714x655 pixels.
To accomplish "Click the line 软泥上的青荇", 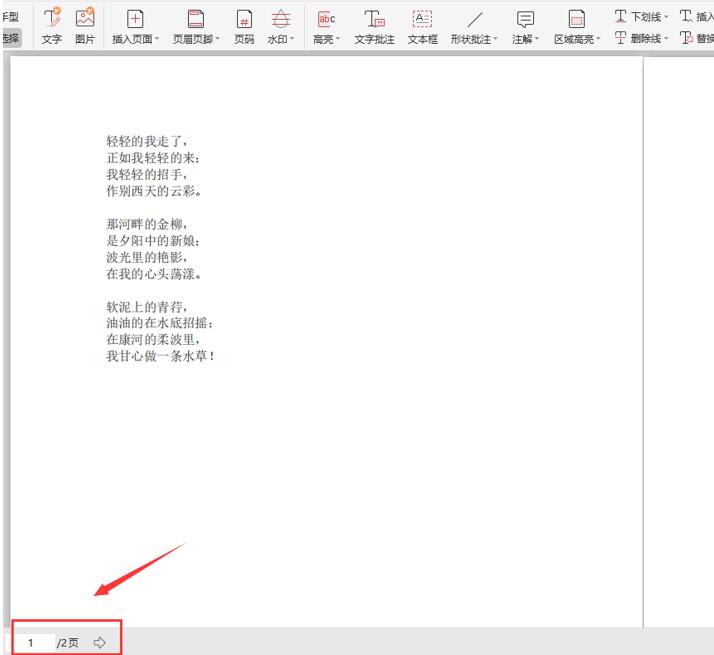I will (x=147, y=307).
